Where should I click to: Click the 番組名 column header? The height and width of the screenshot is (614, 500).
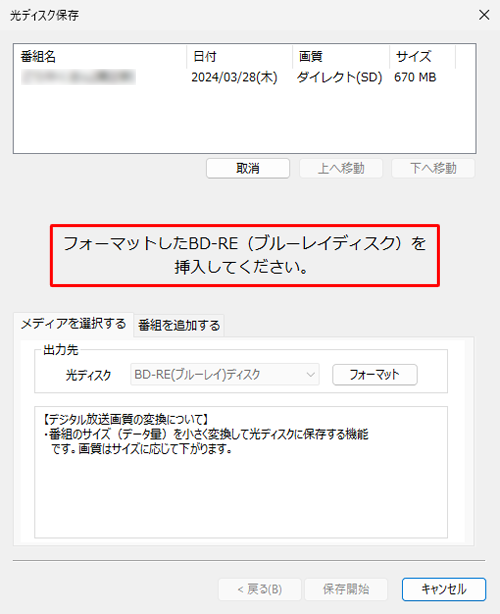click(100, 56)
